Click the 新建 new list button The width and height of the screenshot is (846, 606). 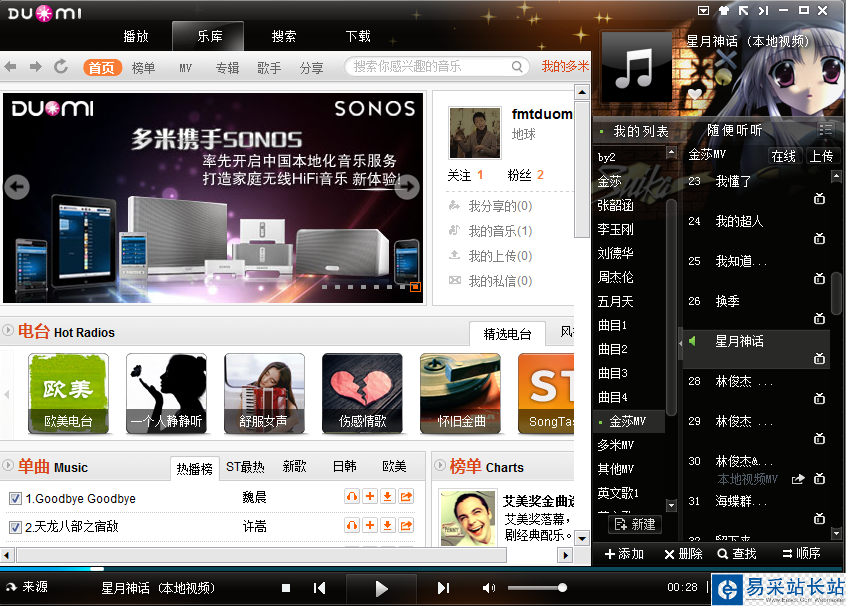click(x=636, y=524)
